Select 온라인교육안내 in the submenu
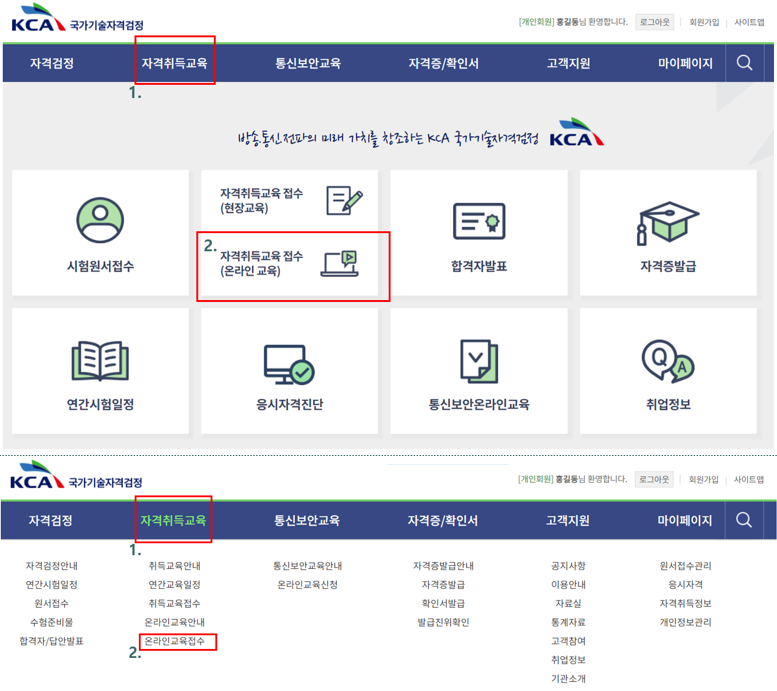This screenshot has height=691, width=777. point(174,622)
